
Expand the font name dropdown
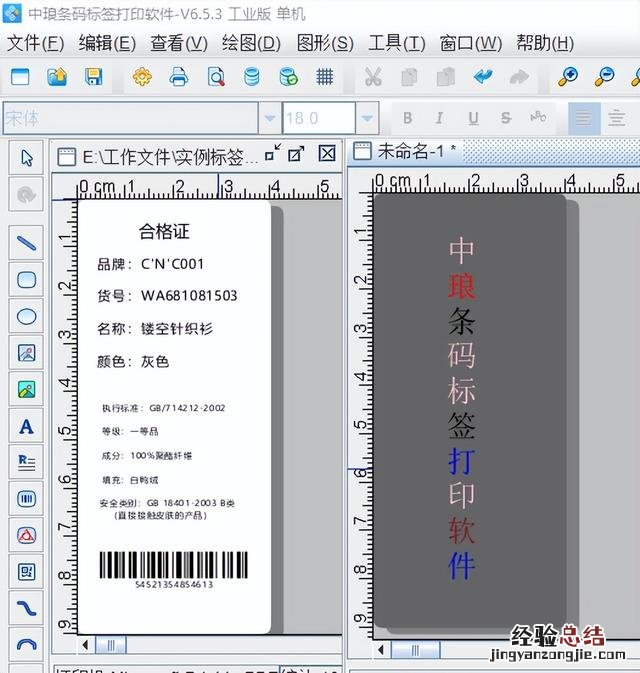270,118
